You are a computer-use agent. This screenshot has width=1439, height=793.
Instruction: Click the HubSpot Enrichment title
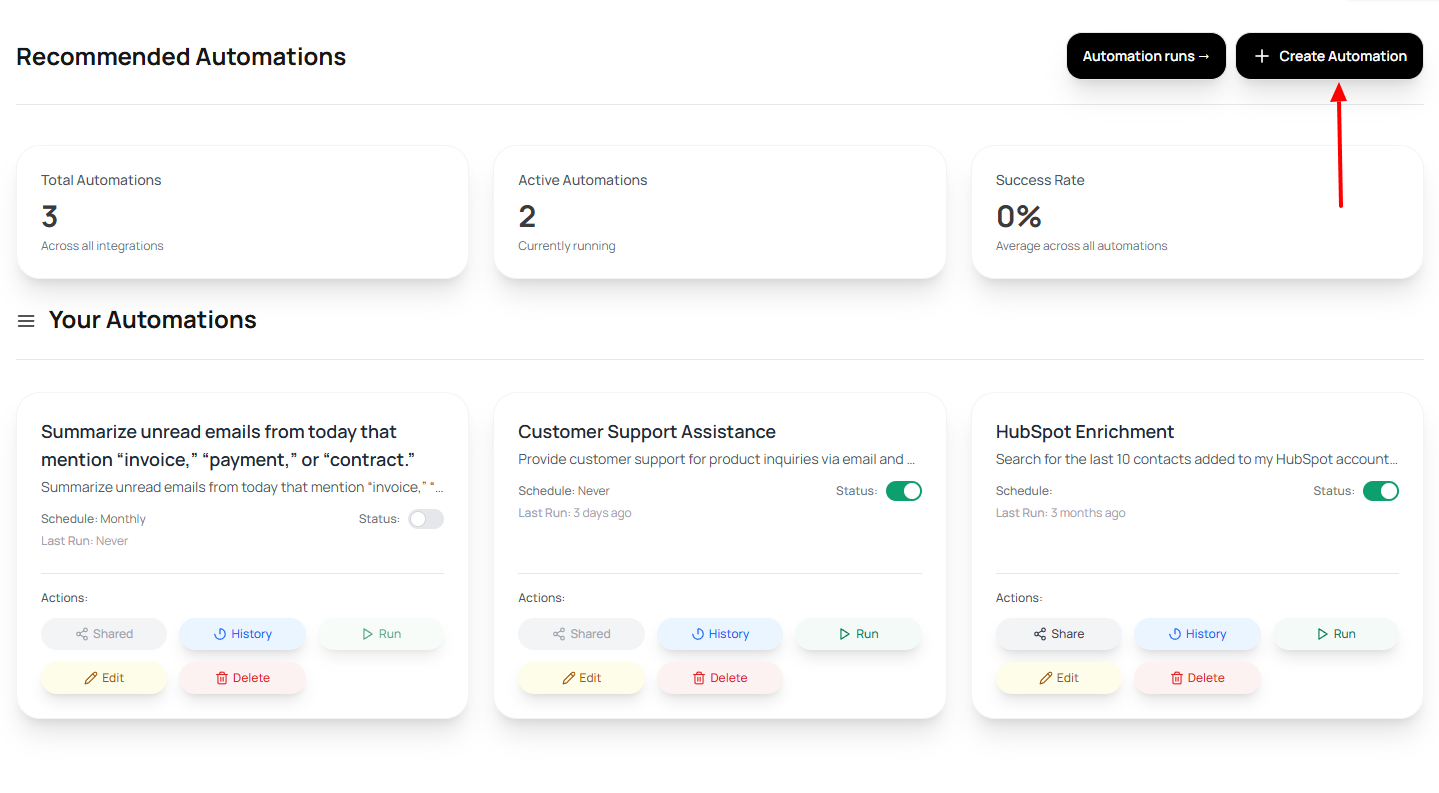click(x=1085, y=432)
